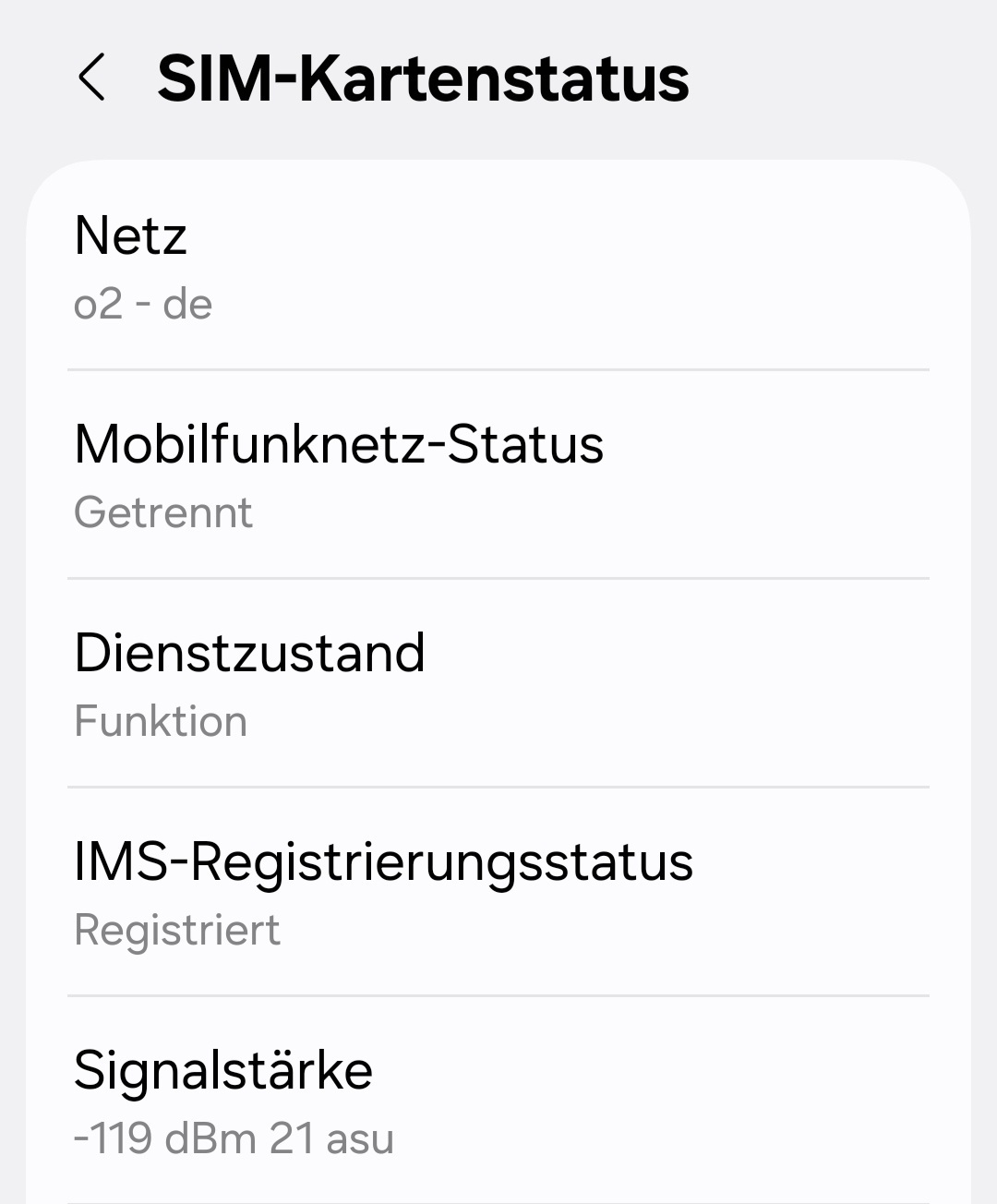997x1204 pixels.
Task: Tap blank area right of Registriert
Action: 605,930
